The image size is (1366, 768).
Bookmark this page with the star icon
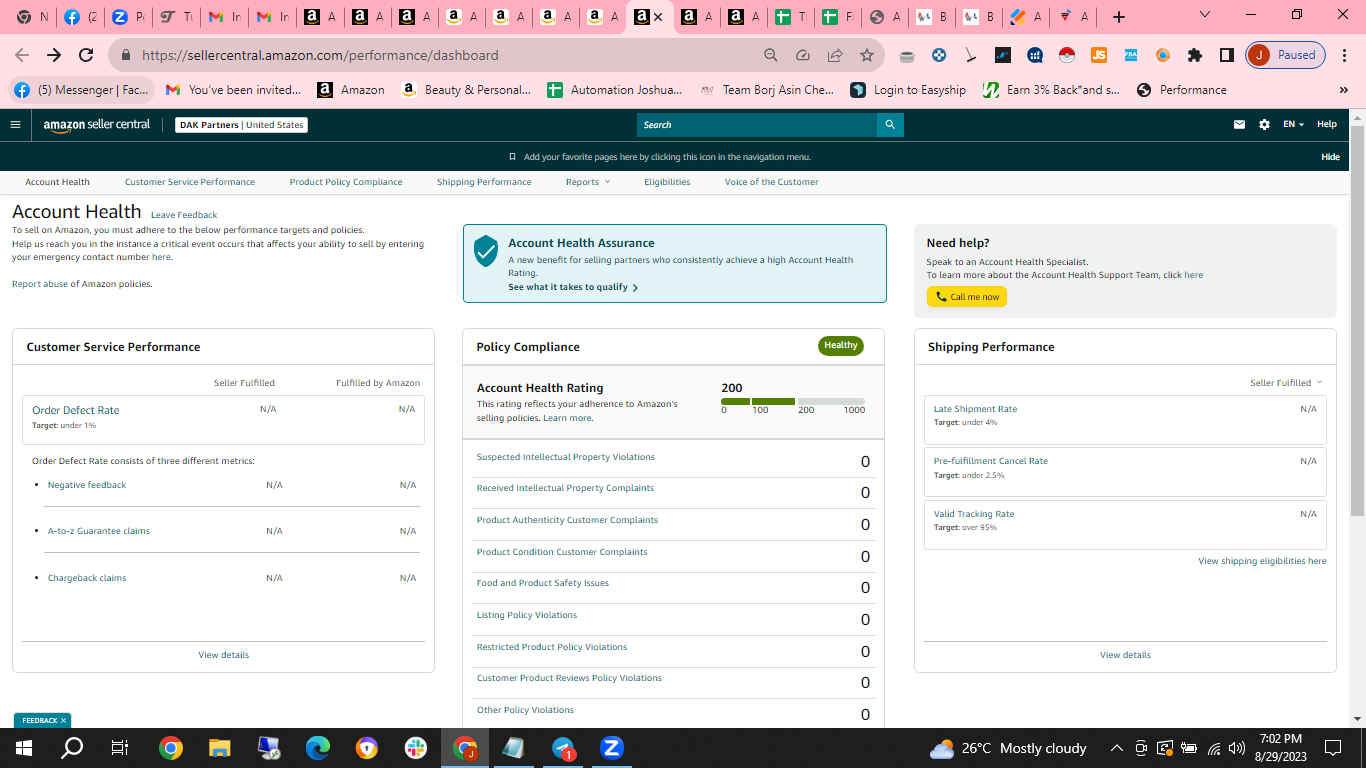[x=867, y=55]
